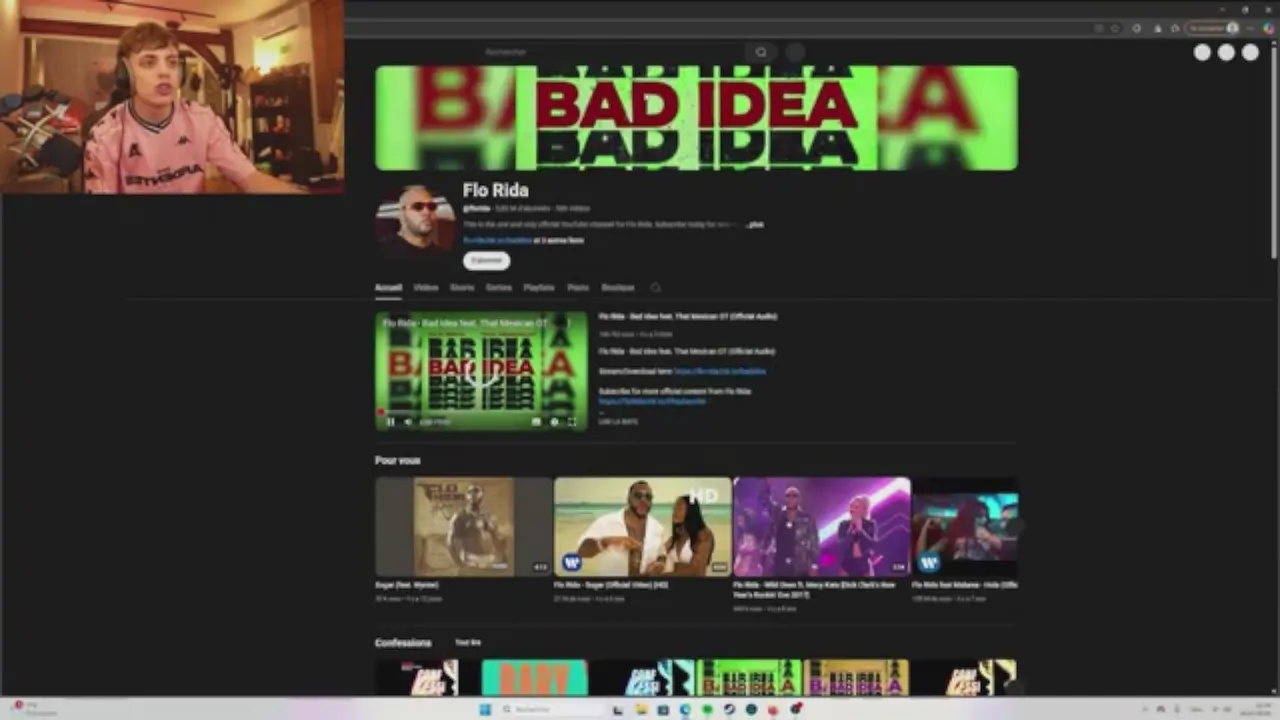Open the Vidéos channel tab

click(426, 288)
